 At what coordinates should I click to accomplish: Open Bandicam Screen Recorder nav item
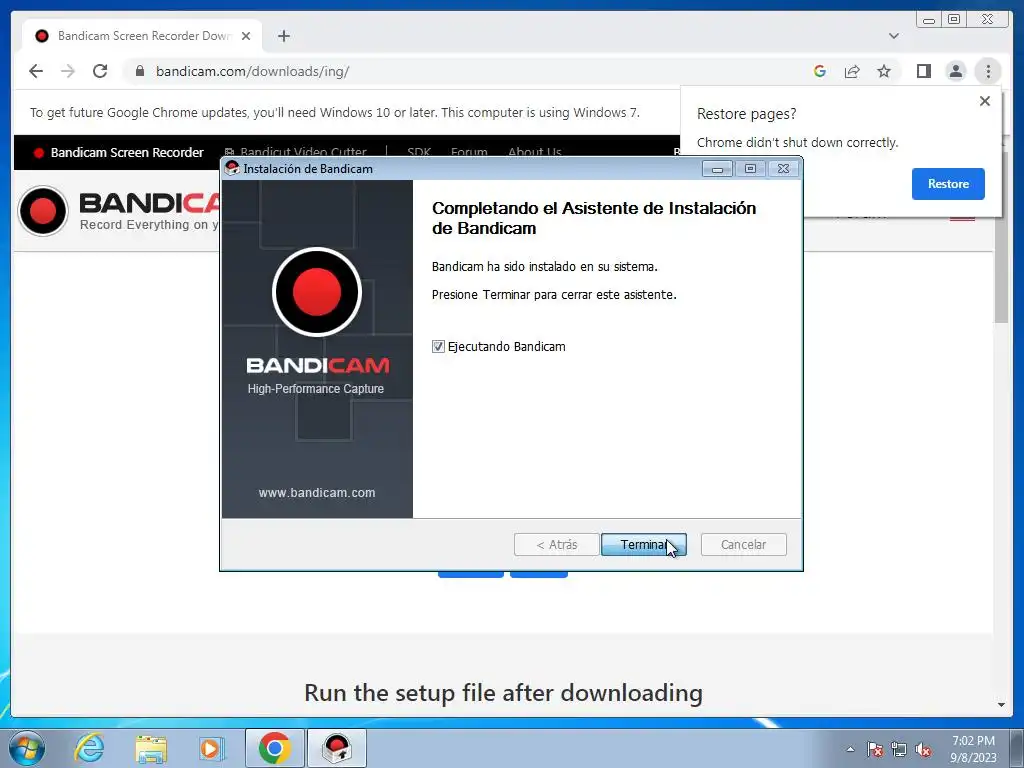(x=118, y=152)
